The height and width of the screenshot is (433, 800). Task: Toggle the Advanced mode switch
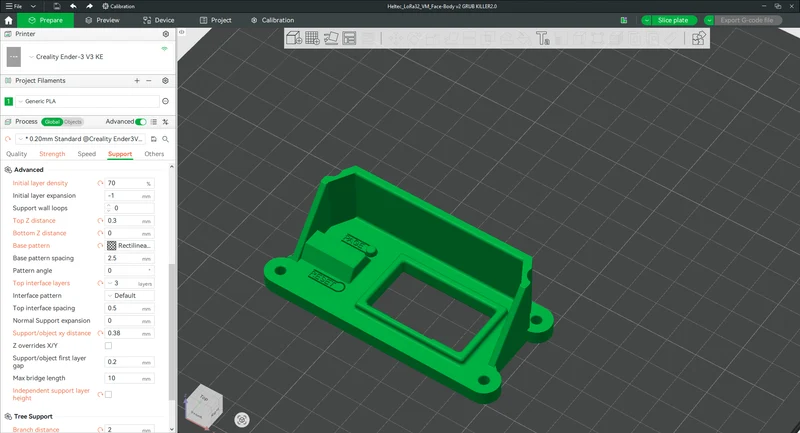[141, 122]
